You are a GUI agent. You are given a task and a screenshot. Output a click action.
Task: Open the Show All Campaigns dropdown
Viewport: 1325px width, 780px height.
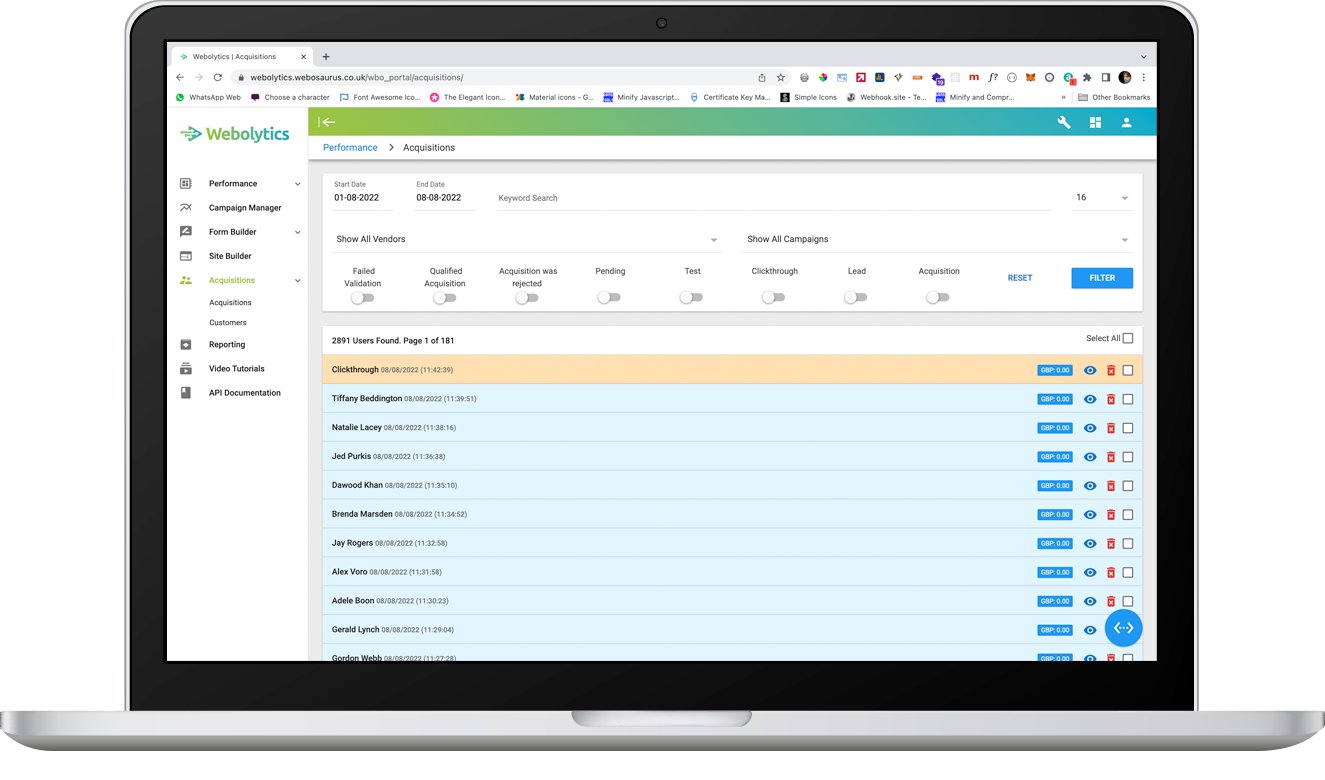[x=937, y=240]
